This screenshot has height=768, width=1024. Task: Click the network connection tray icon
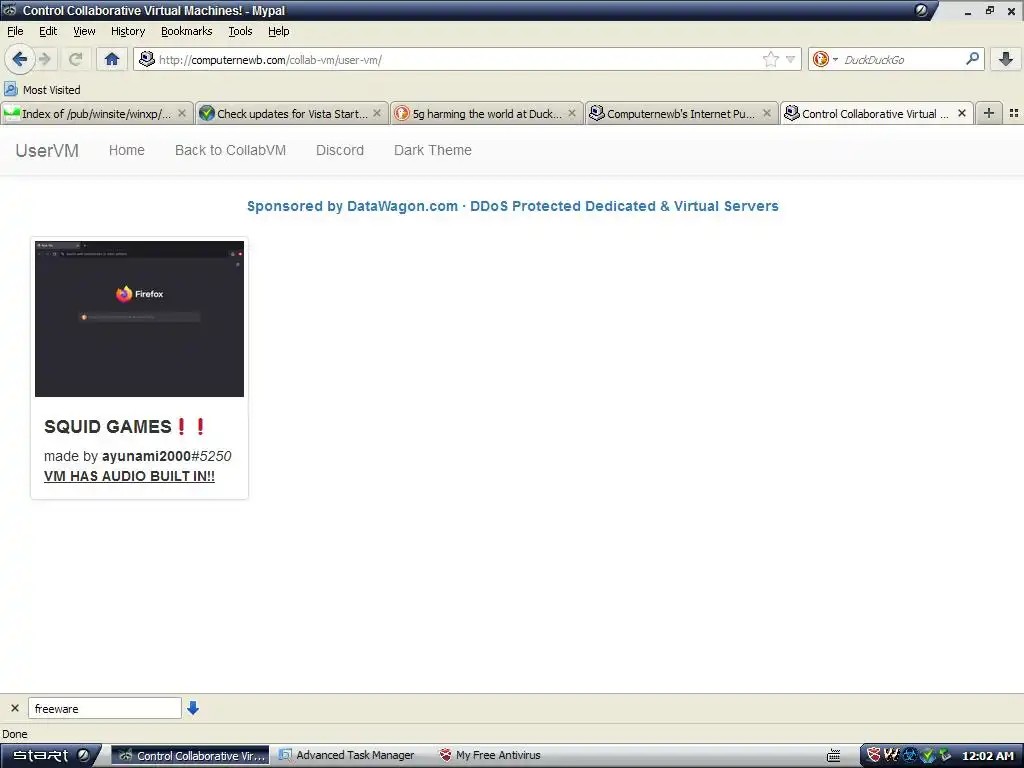tap(944, 756)
